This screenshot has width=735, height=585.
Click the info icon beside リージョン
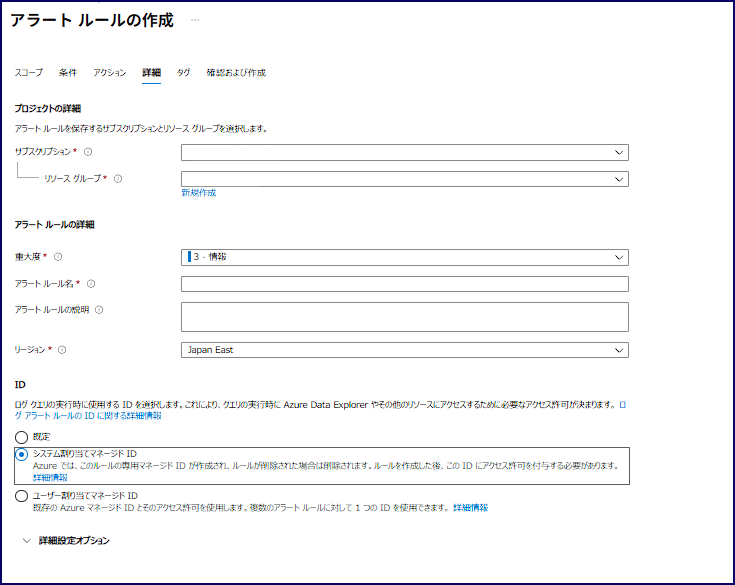click(62, 350)
